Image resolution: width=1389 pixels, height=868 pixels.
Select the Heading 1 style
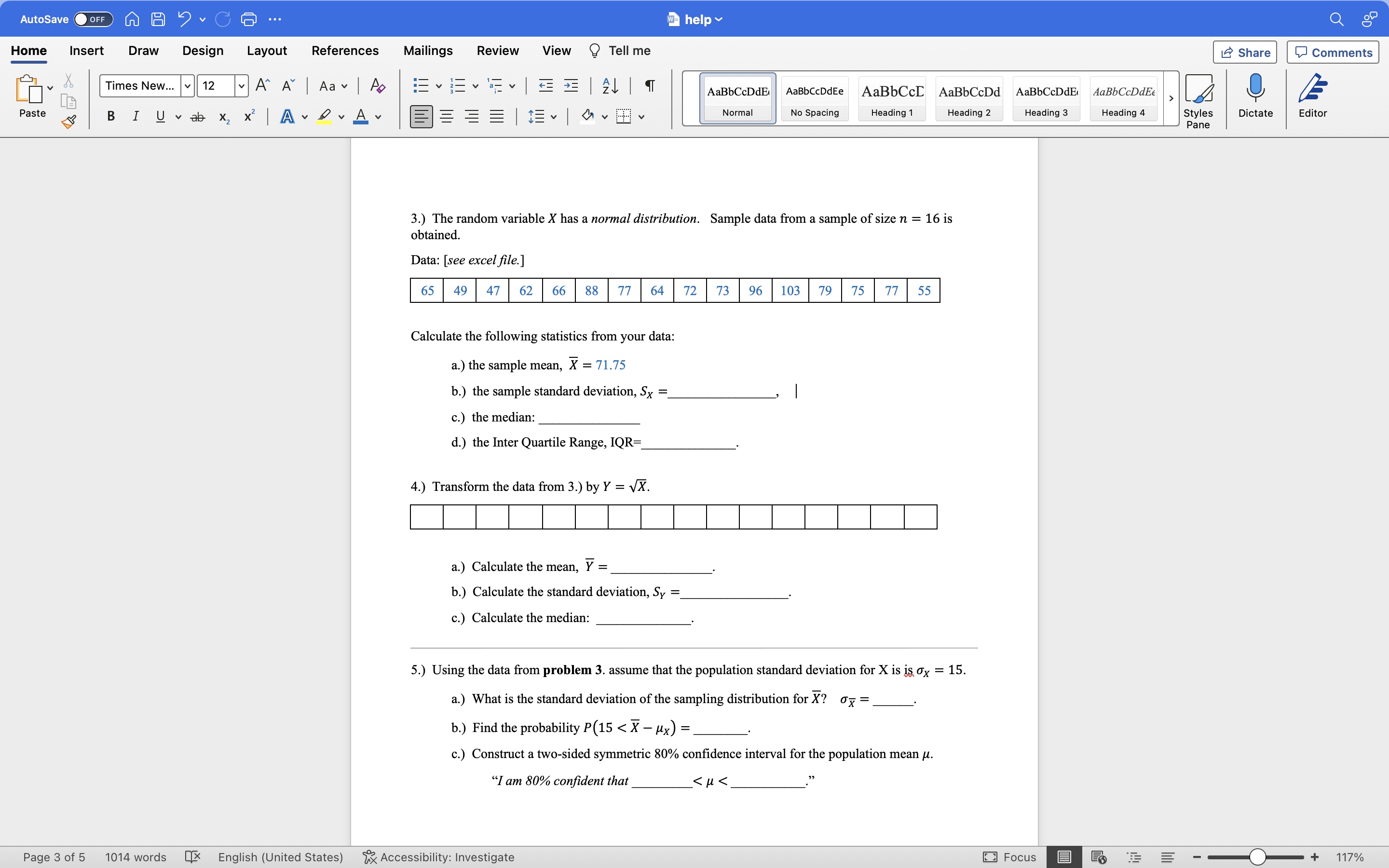[x=891, y=99]
